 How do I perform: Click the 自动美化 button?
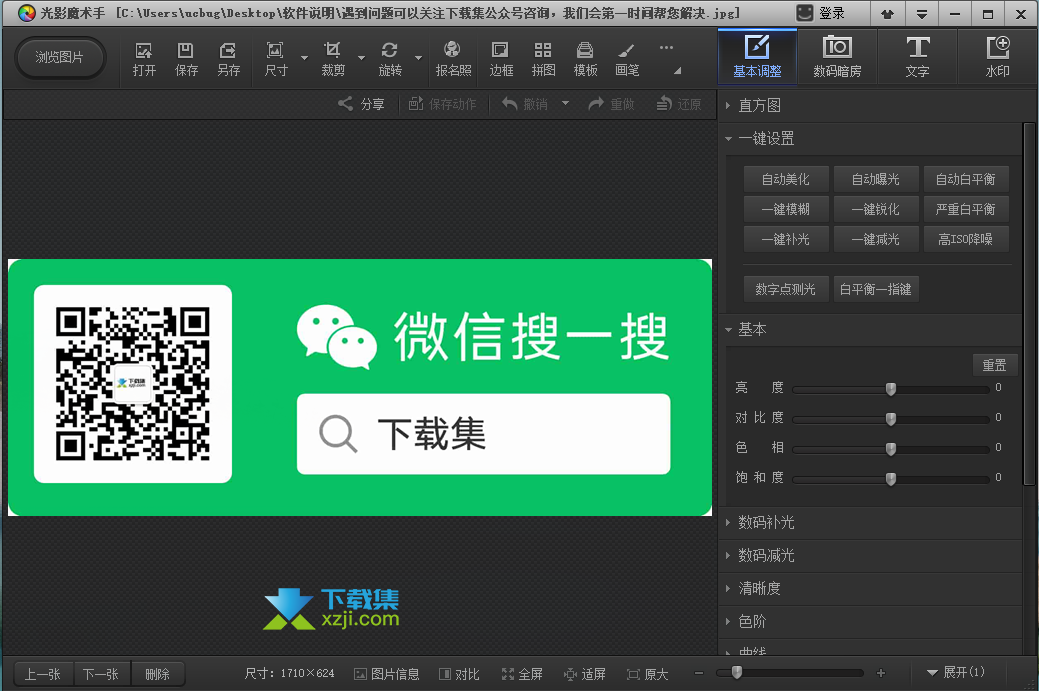[786, 179]
